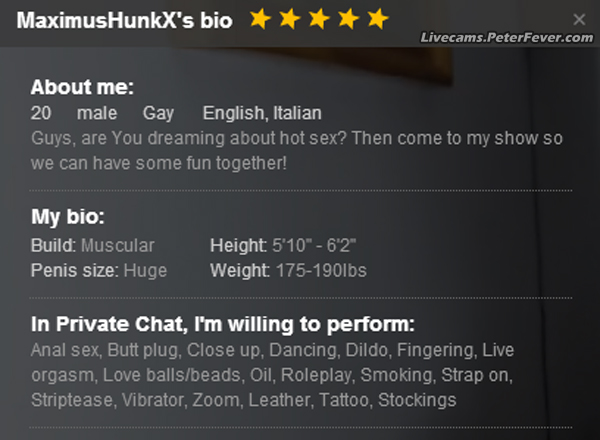This screenshot has height=440, width=600.
Task: Click the fourth gold rating star
Action: (347, 19)
